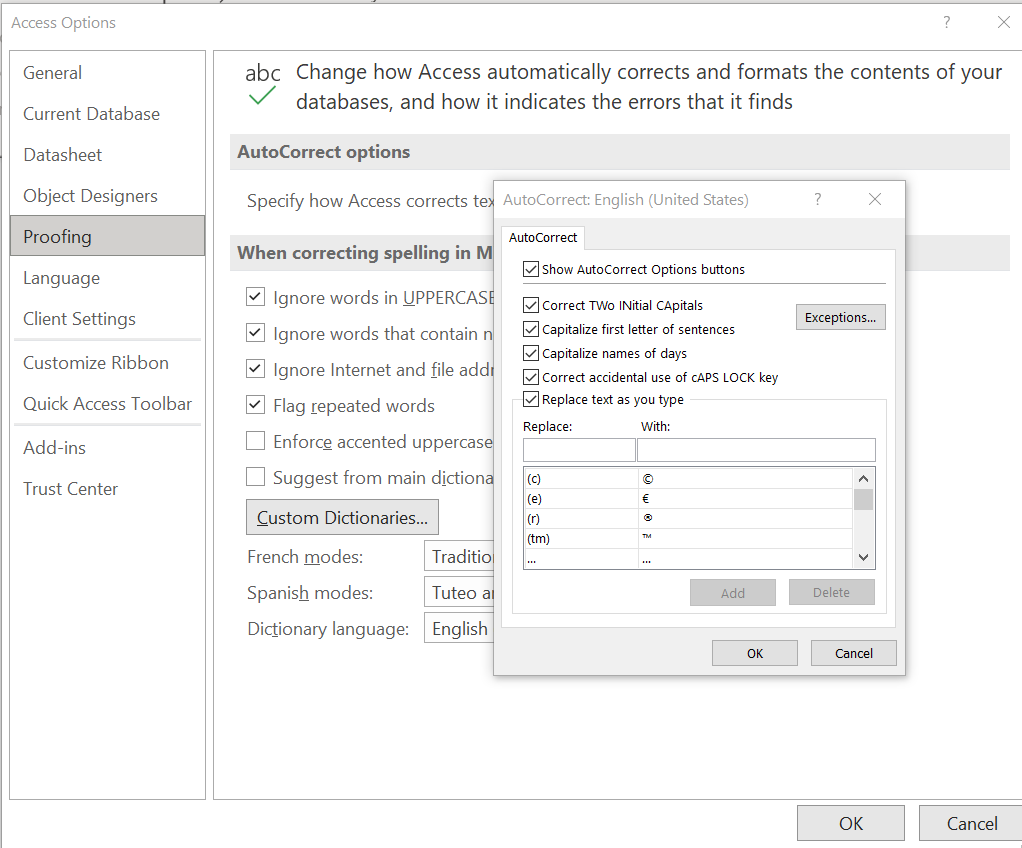
Task: Toggle Ignore words that contain numbers
Action: (256, 333)
